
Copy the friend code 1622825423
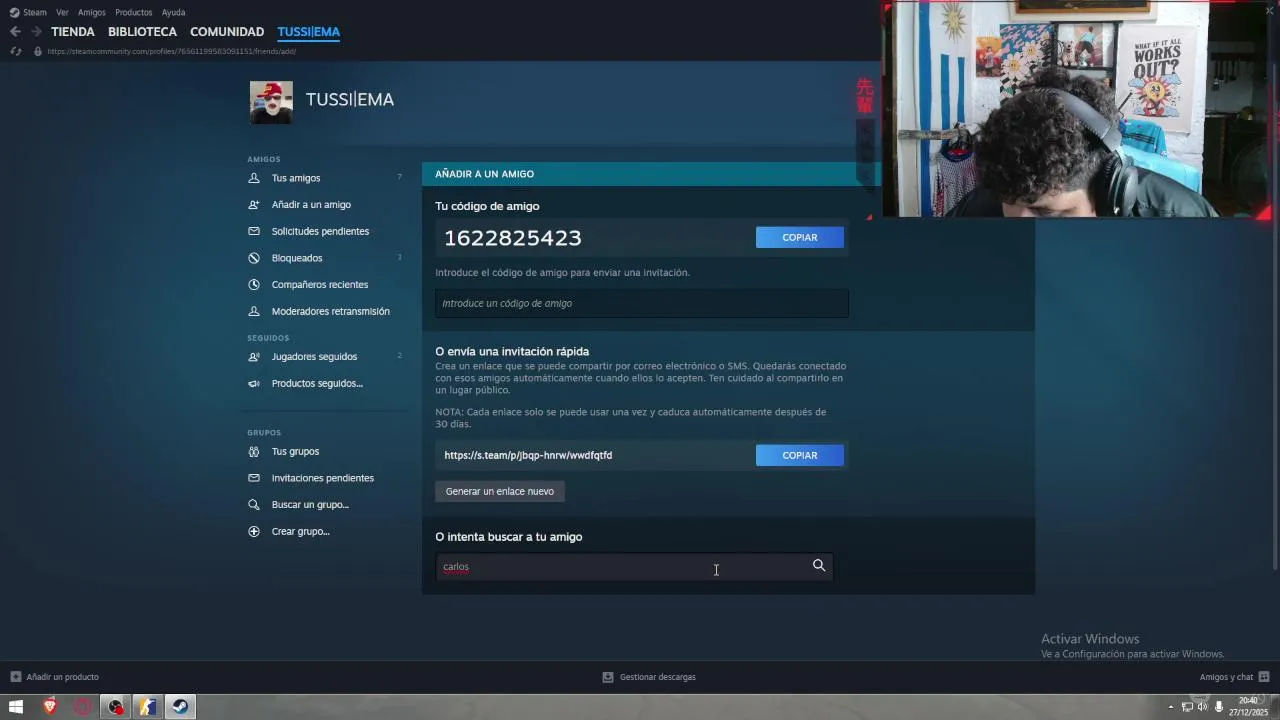pyautogui.click(x=800, y=237)
